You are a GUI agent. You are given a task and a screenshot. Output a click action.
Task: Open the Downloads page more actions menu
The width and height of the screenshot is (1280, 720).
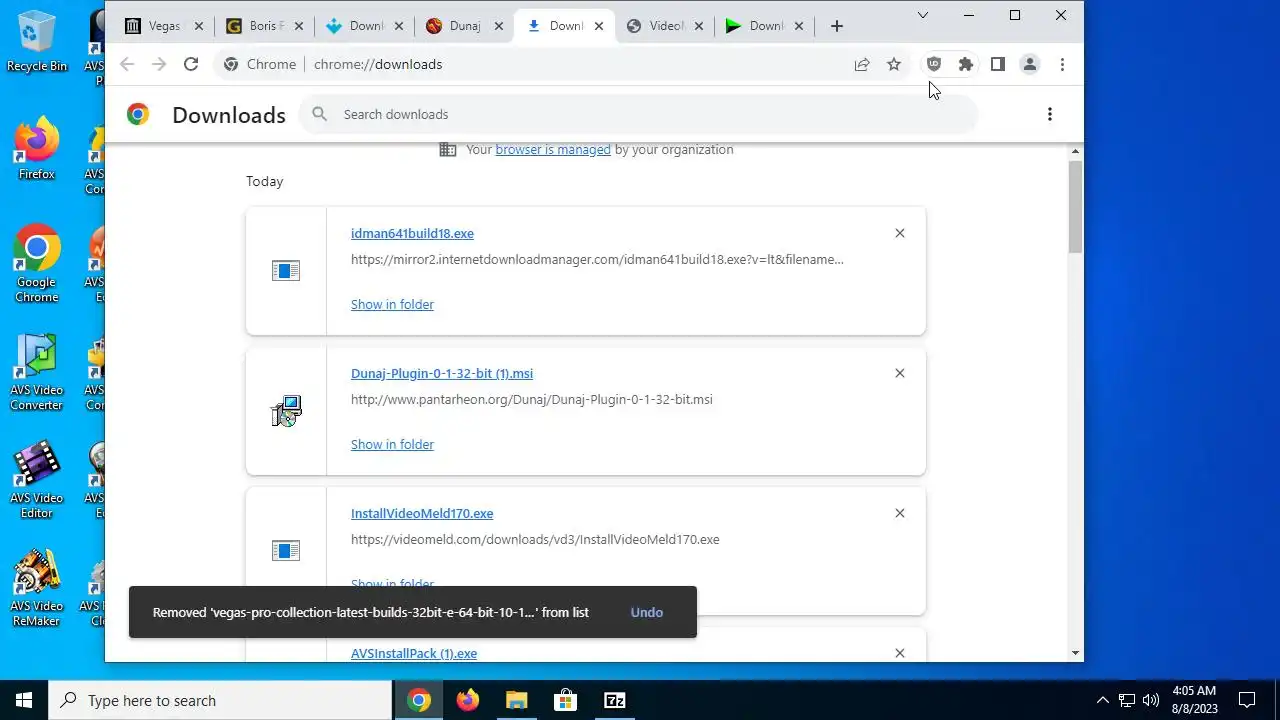tap(1049, 114)
